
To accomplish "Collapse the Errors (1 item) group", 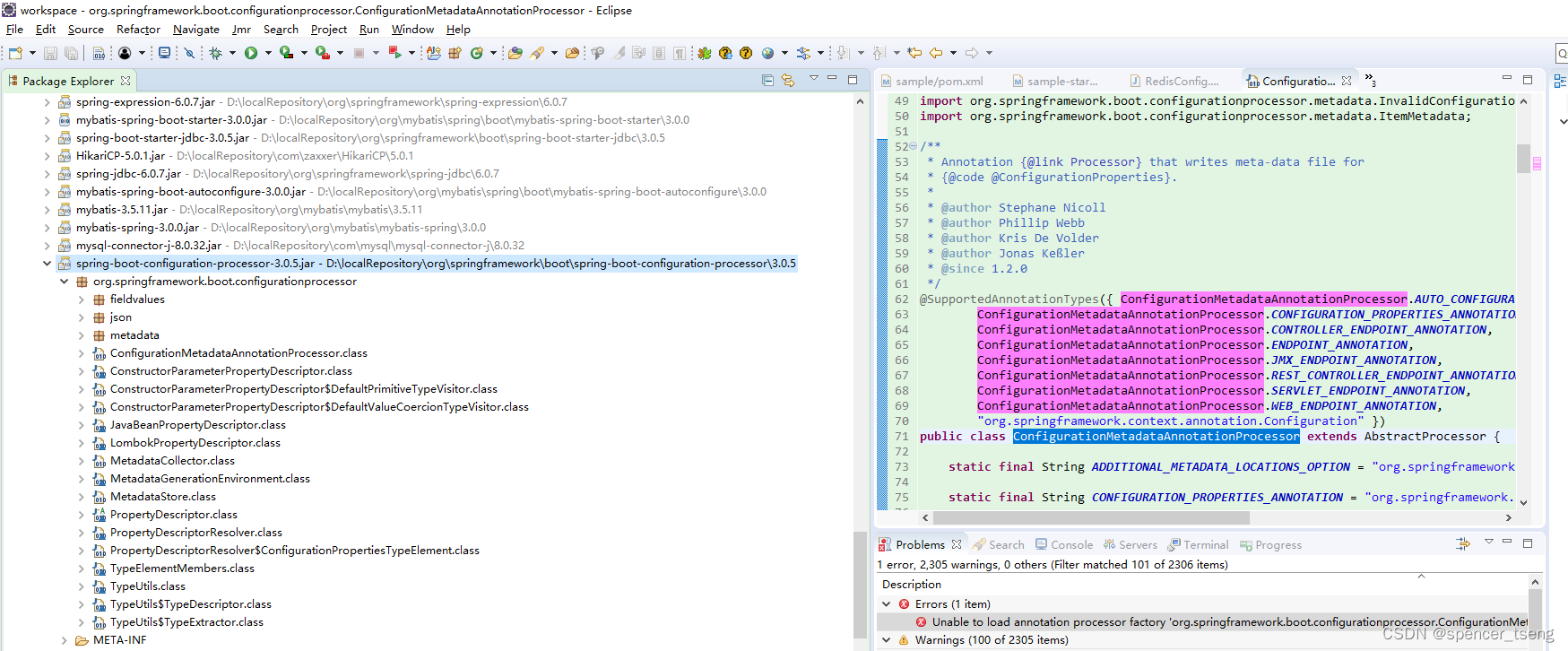I will (887, 604).
